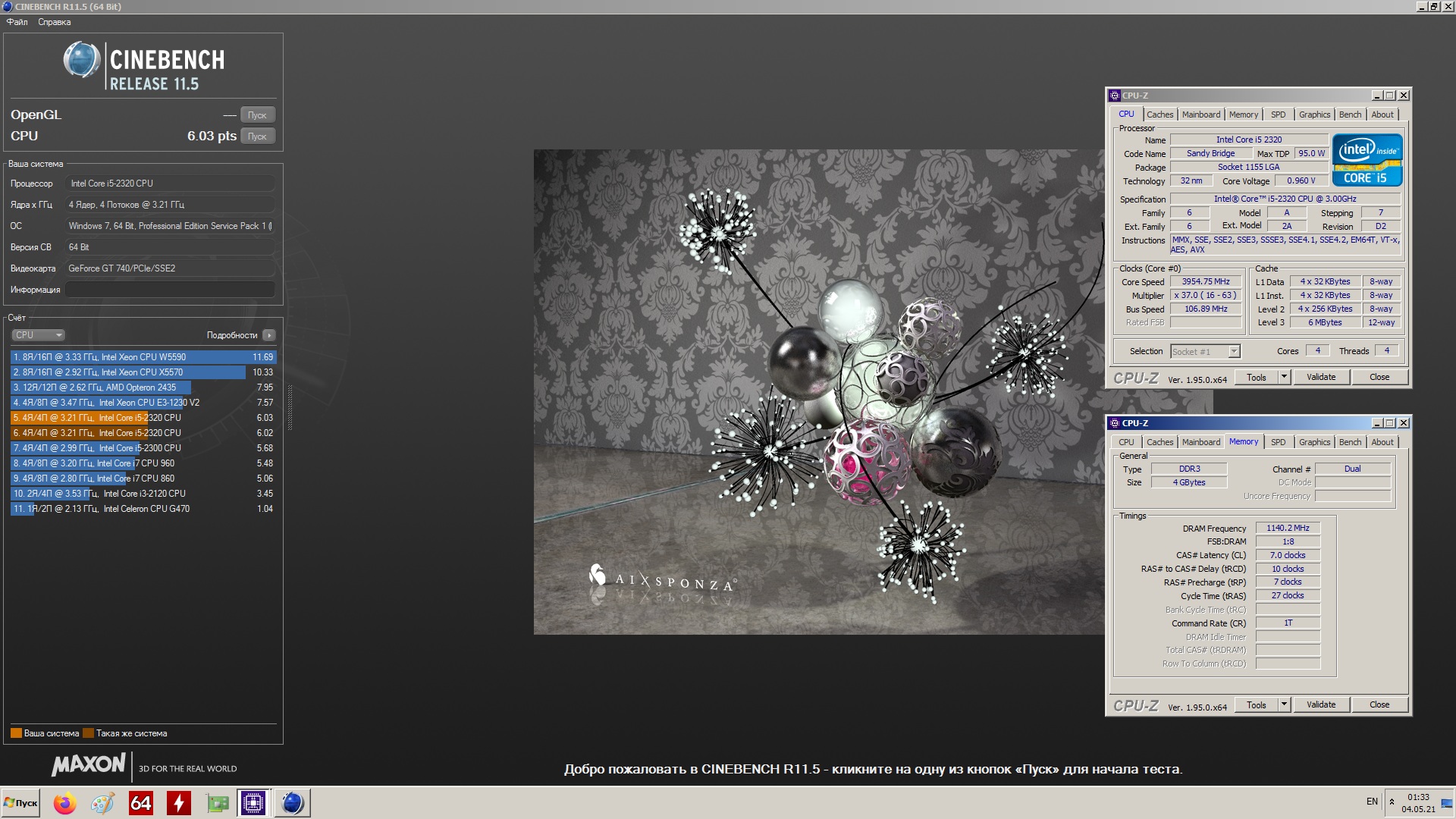Viewport: 1456px width, 819px height.
Task: Click the clock showing 01:33
Action: pyautogui.click(x=1418, y=798)
